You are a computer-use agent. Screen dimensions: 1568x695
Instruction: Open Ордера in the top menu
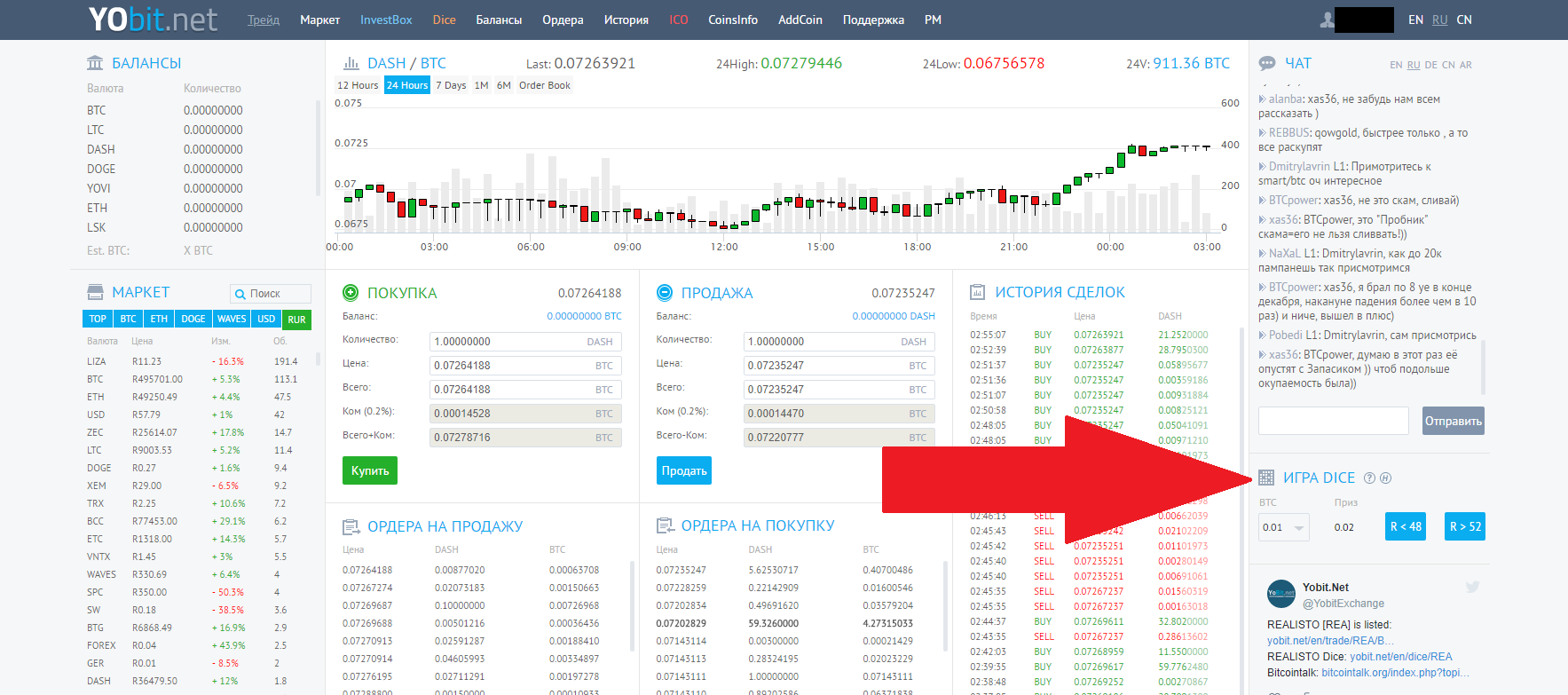tap(563, 20)
